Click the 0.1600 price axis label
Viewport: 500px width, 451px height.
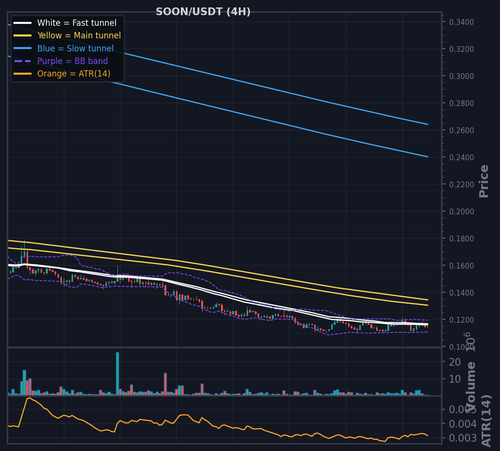click(x=461, y=266)
